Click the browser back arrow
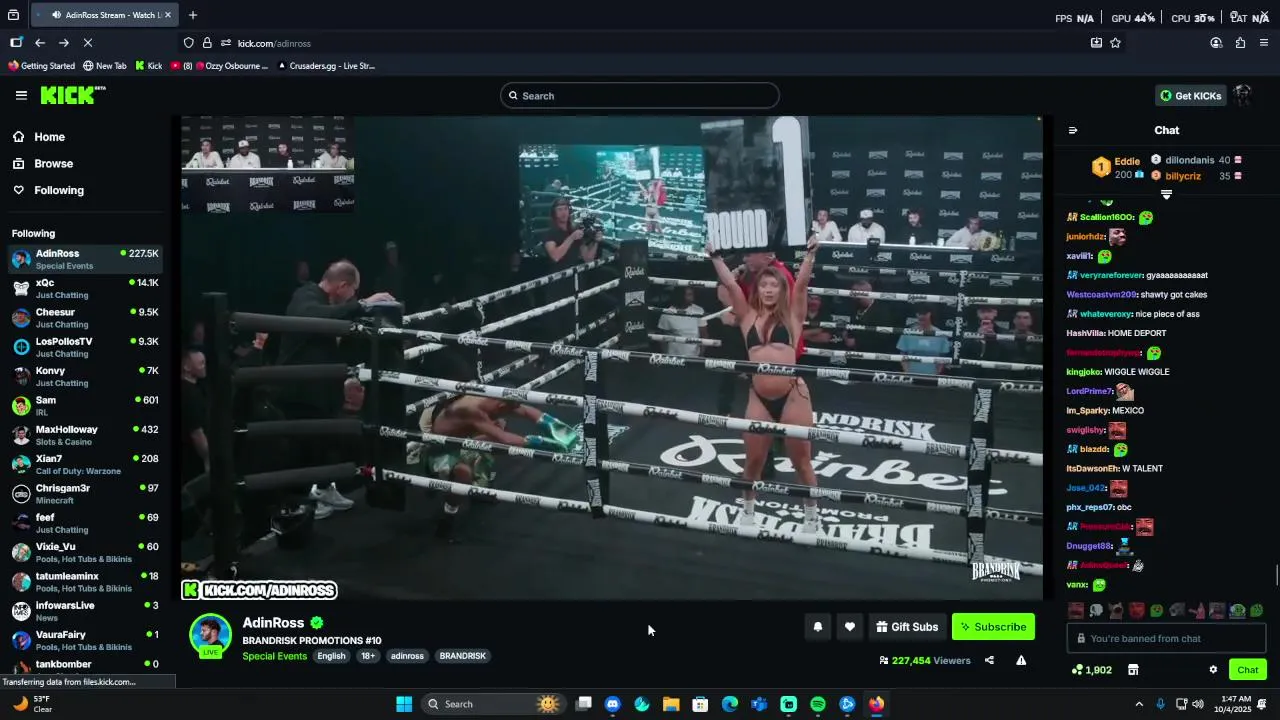Image resolution: width=1280 pixels, height=720 pixels. click(40, 43)
